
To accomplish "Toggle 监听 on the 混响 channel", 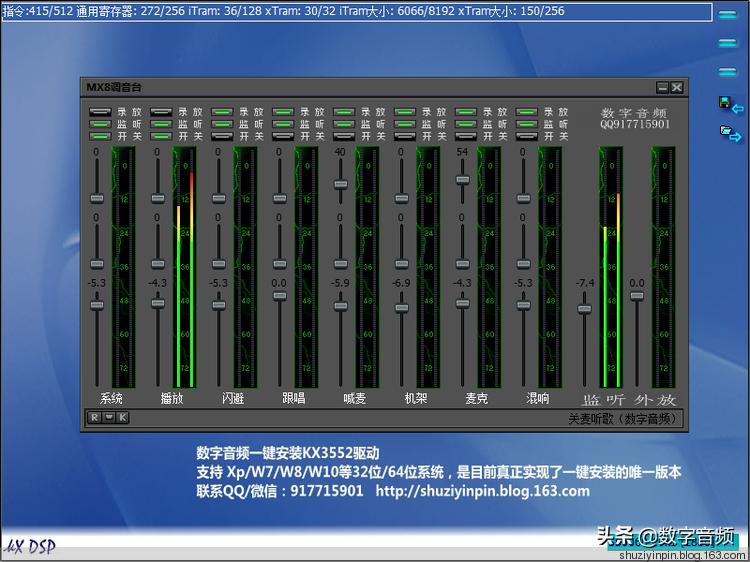I will coord(527,124).
